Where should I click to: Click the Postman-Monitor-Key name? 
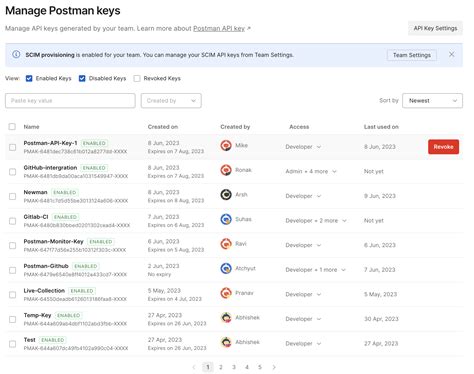pyautogui.click(x=53, y=242)
